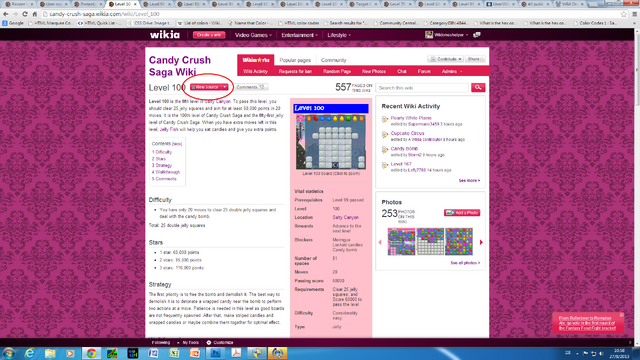Open the Google bookmark
The height and width of the screenshot is (360, 640).
(x=13, y=23)
